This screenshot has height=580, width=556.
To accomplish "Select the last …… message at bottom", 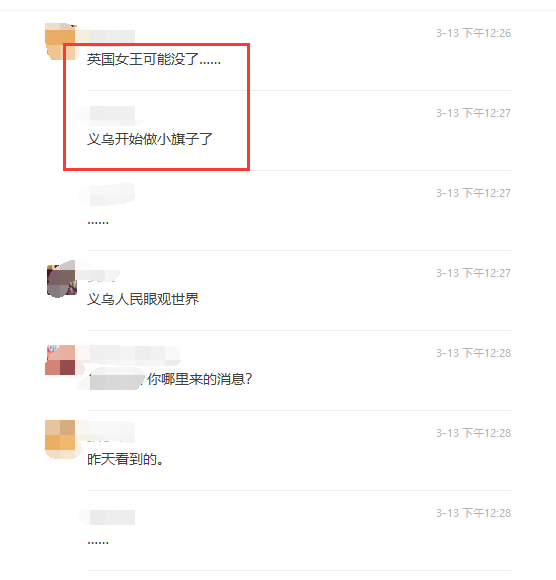I will [98, 543].
